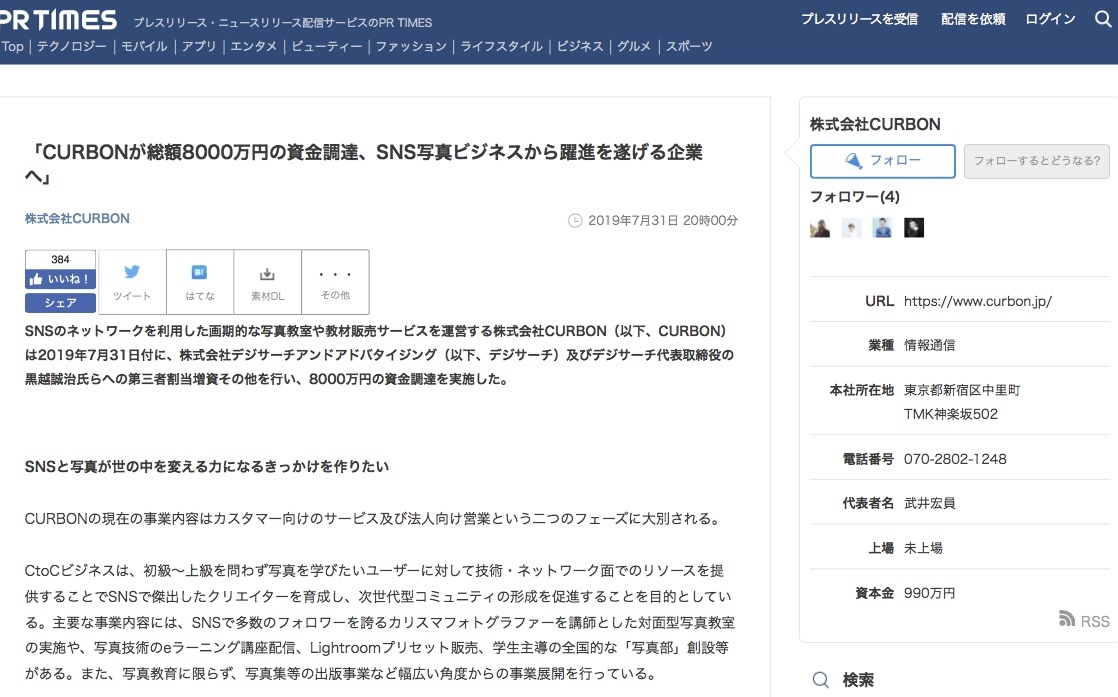
Task: Open 株式会社CURBON link below headline
Action: (x=77, y=219)
